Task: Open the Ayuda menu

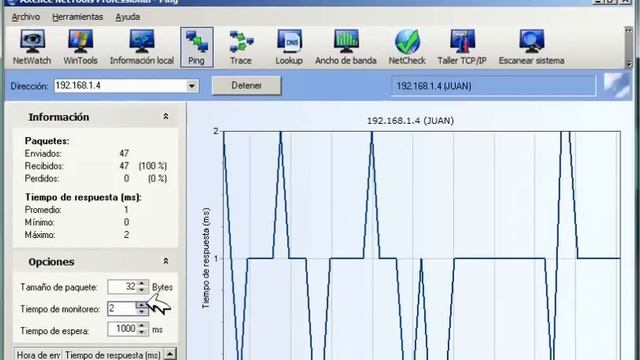Action: point(127,17)
